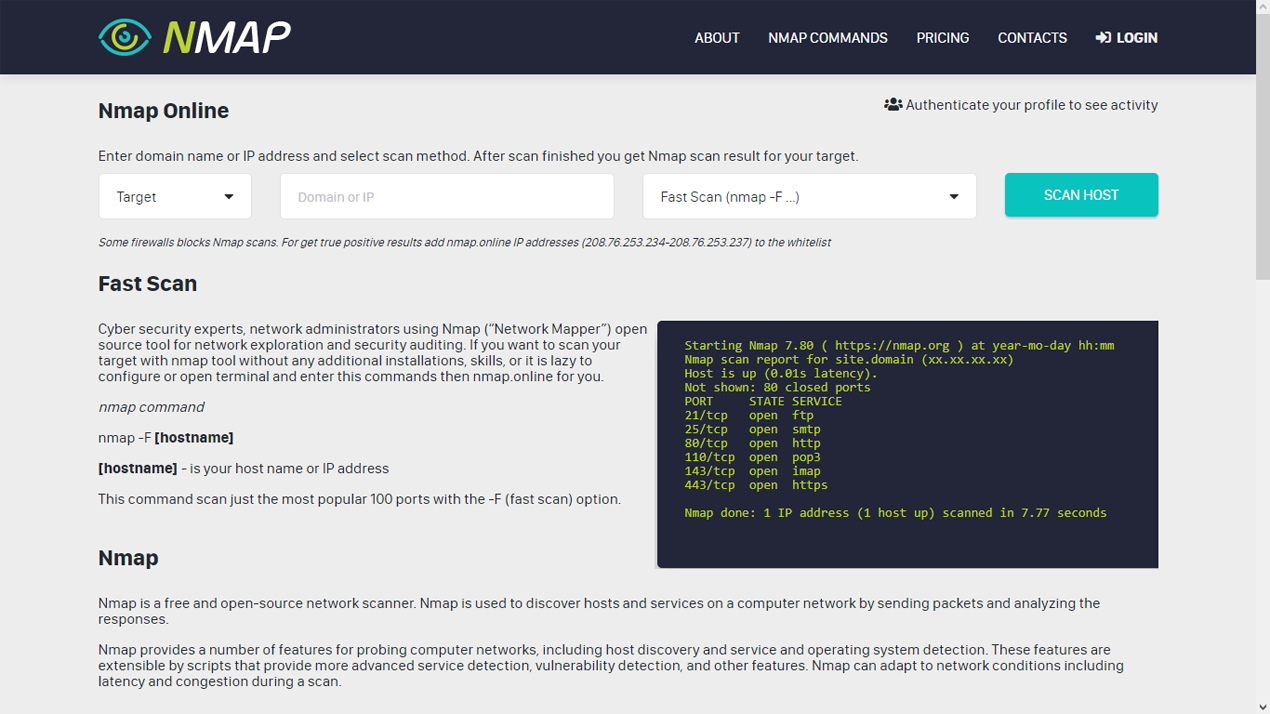
Task: Click the sign-in arrow icon beside LOGIN
Action: pyautogui.click(x=1103, y=38)
